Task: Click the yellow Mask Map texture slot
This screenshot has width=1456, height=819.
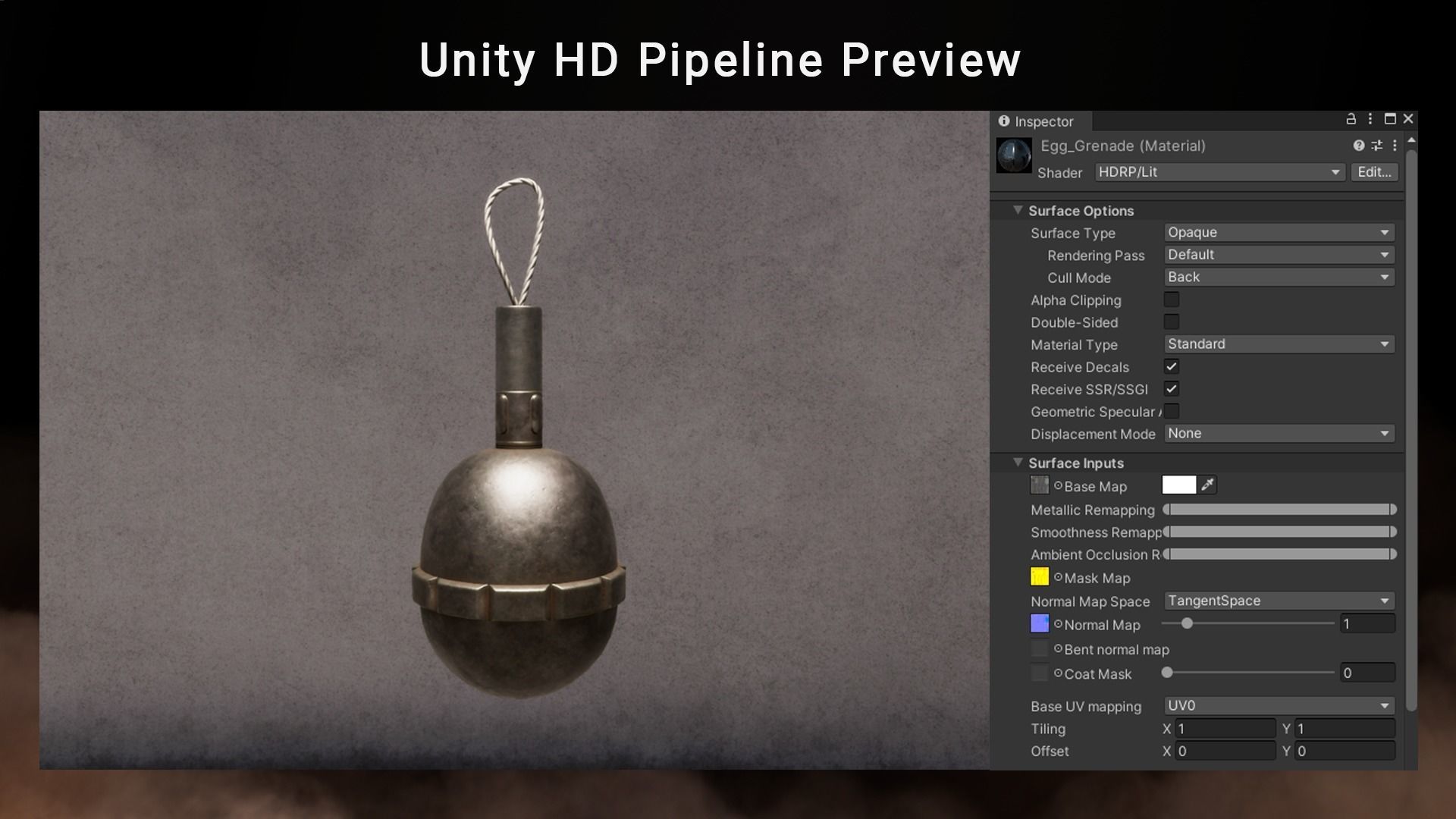Action: point(1040,576)
